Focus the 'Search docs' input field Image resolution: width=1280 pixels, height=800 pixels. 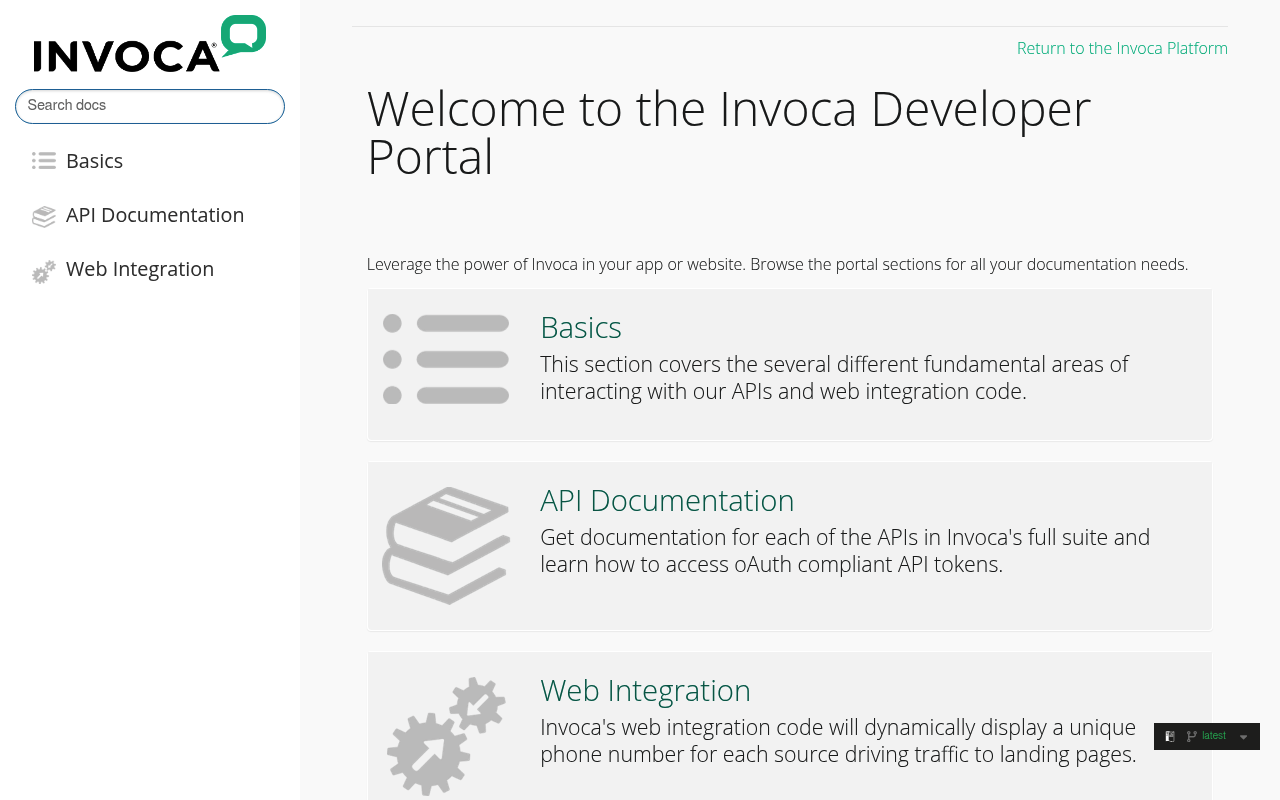tap(150, 106)
